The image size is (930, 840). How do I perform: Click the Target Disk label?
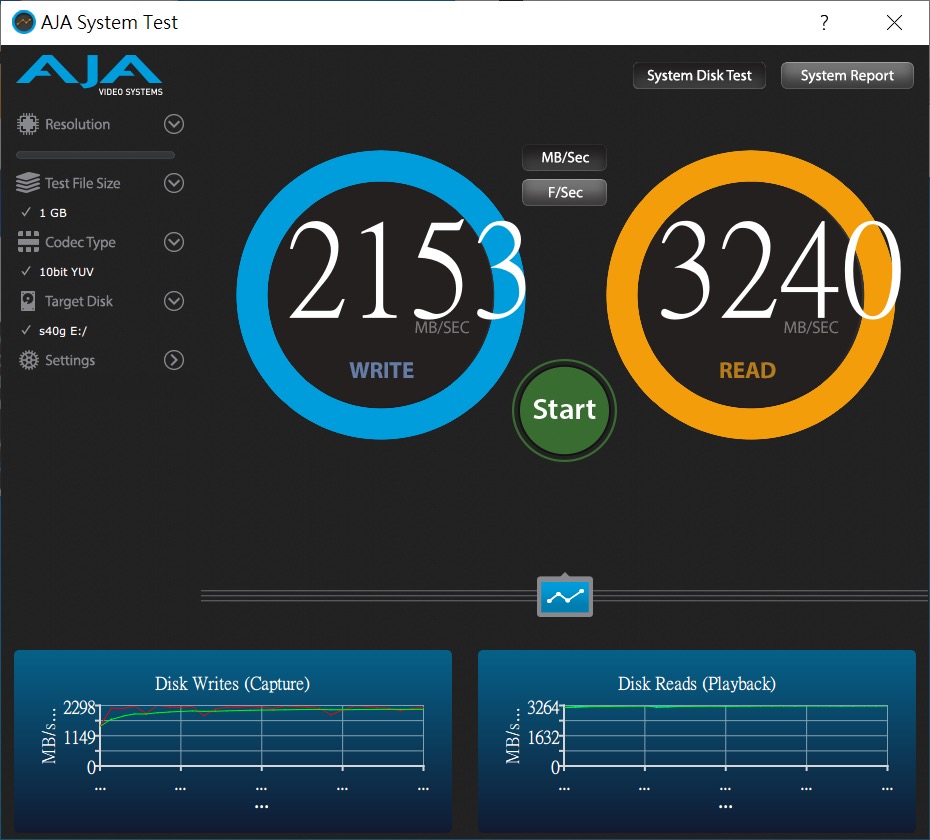click(79, 301)
